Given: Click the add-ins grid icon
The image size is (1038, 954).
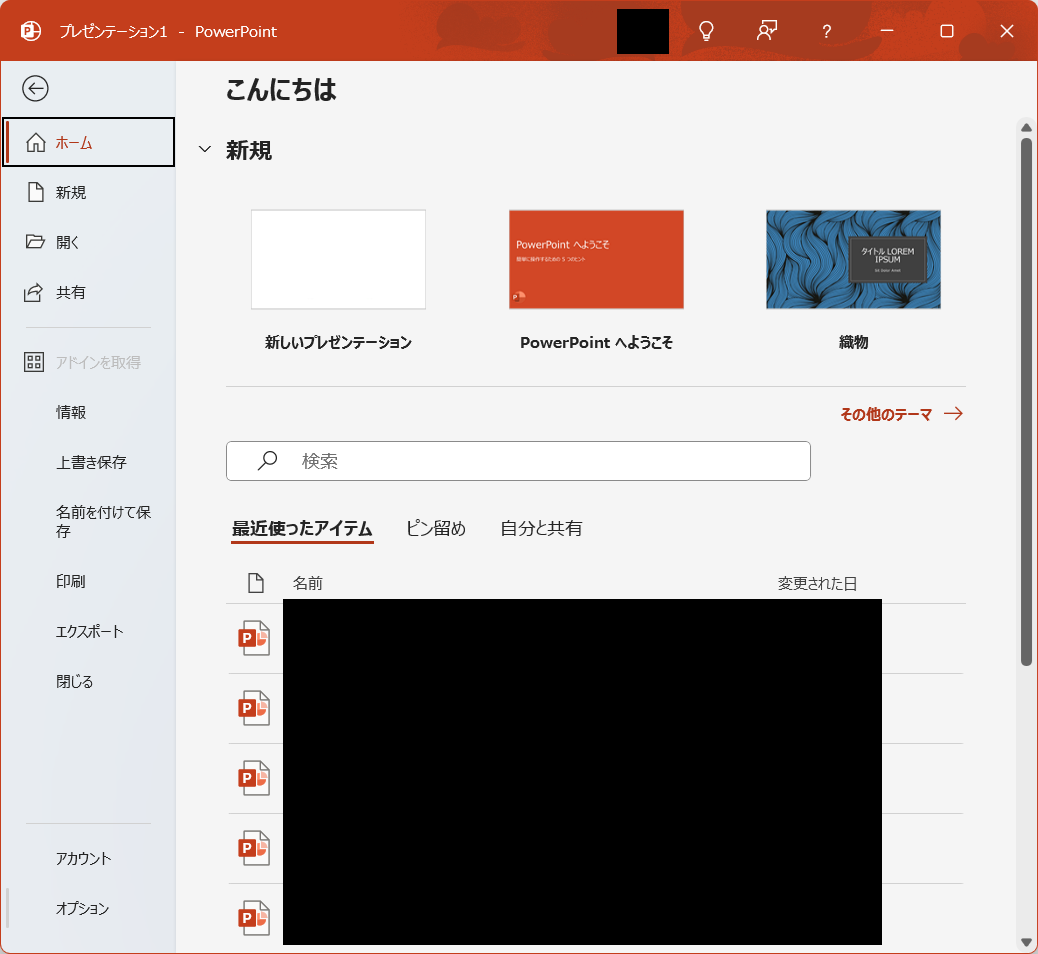Looking at the screenshot, I should click(x=34, y=362).
